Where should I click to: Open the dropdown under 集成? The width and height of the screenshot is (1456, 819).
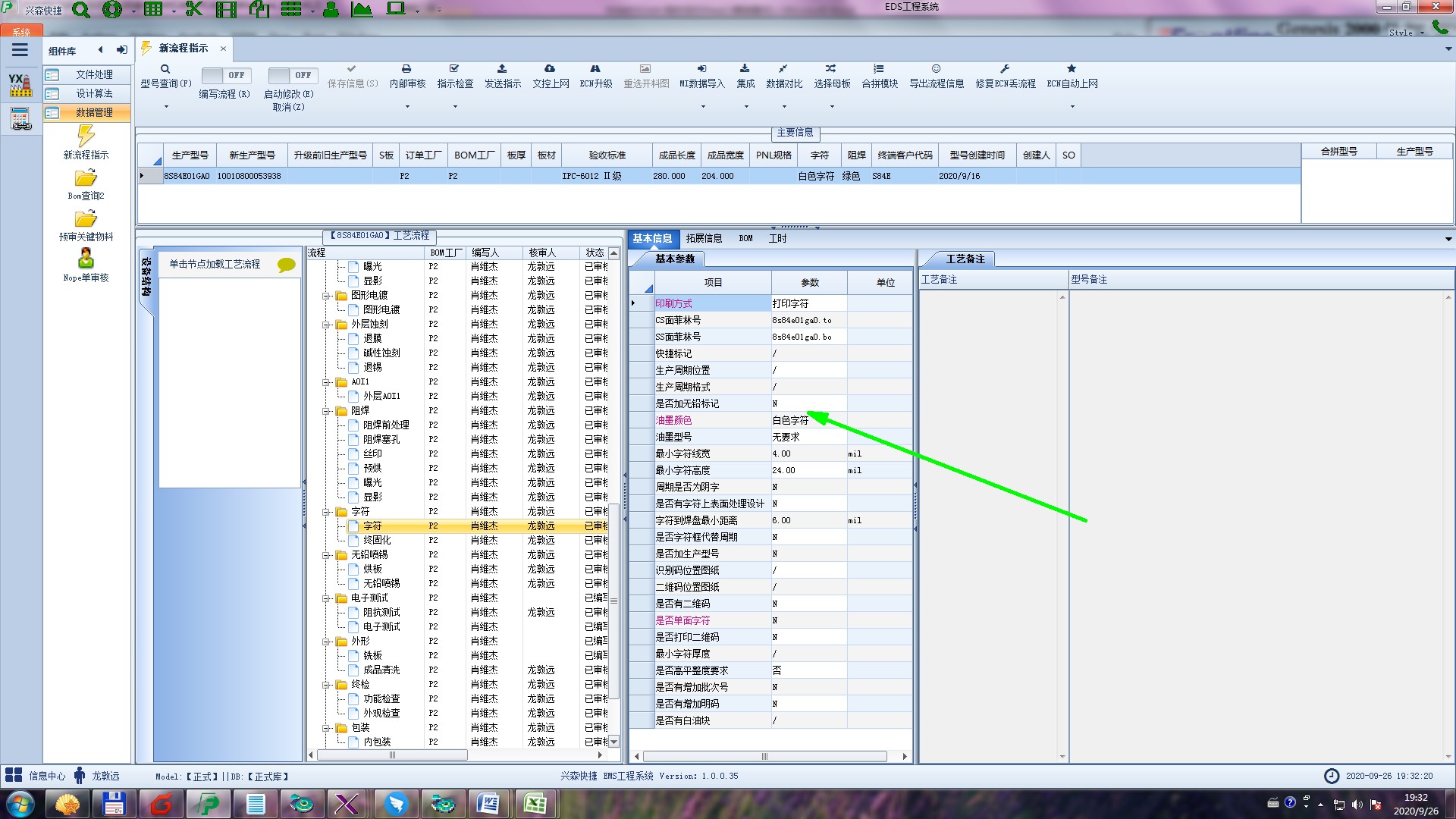(745, 106)
